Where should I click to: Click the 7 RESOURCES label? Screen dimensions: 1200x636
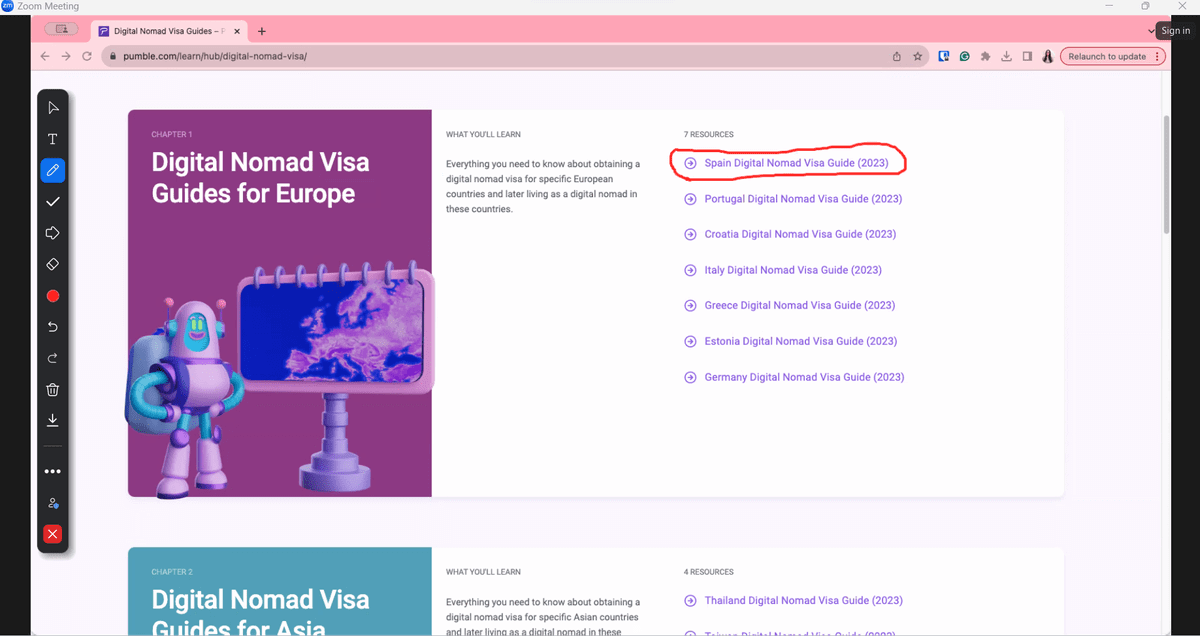[709, 134]
